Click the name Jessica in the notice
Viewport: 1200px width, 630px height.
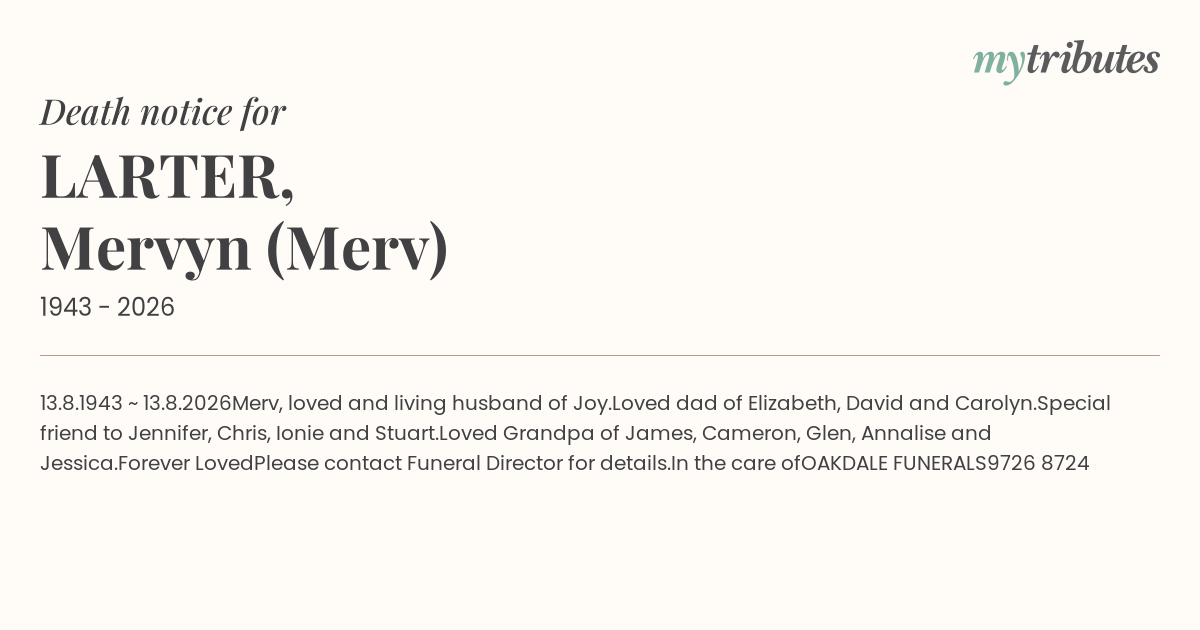click(76, 463)
